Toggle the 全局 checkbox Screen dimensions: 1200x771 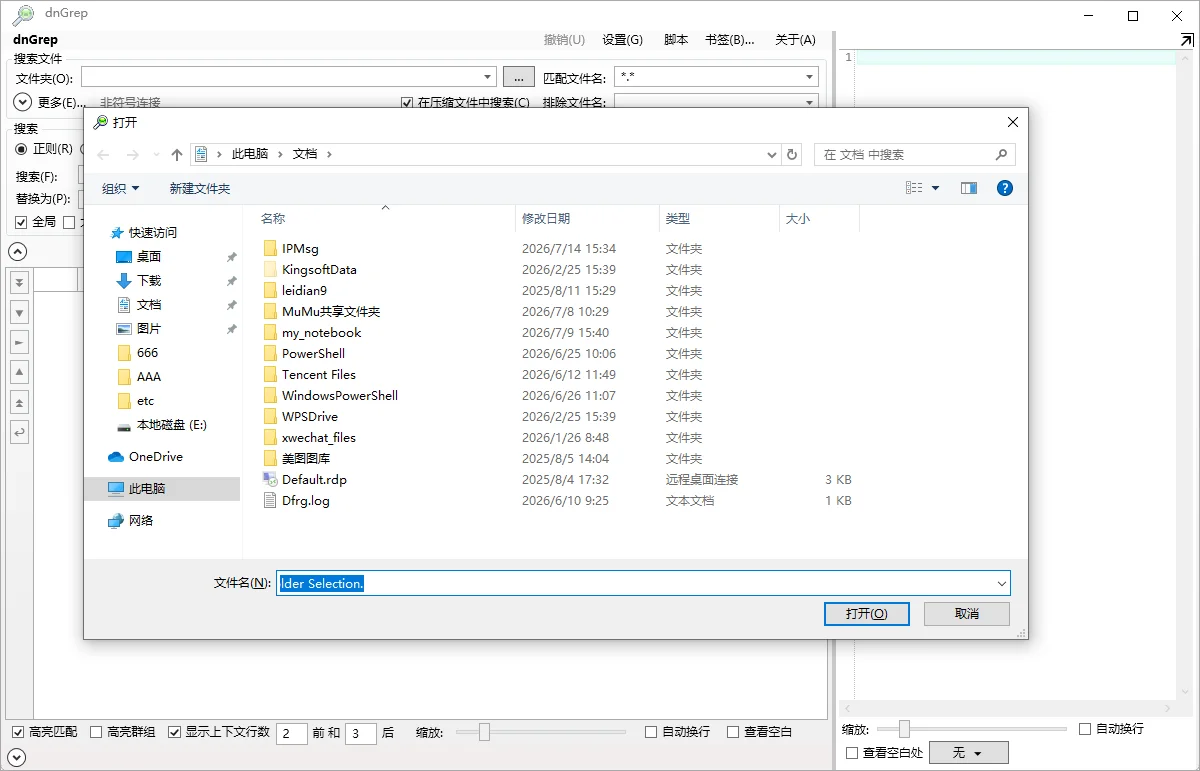pyautogui.click(x=21, y=222)
